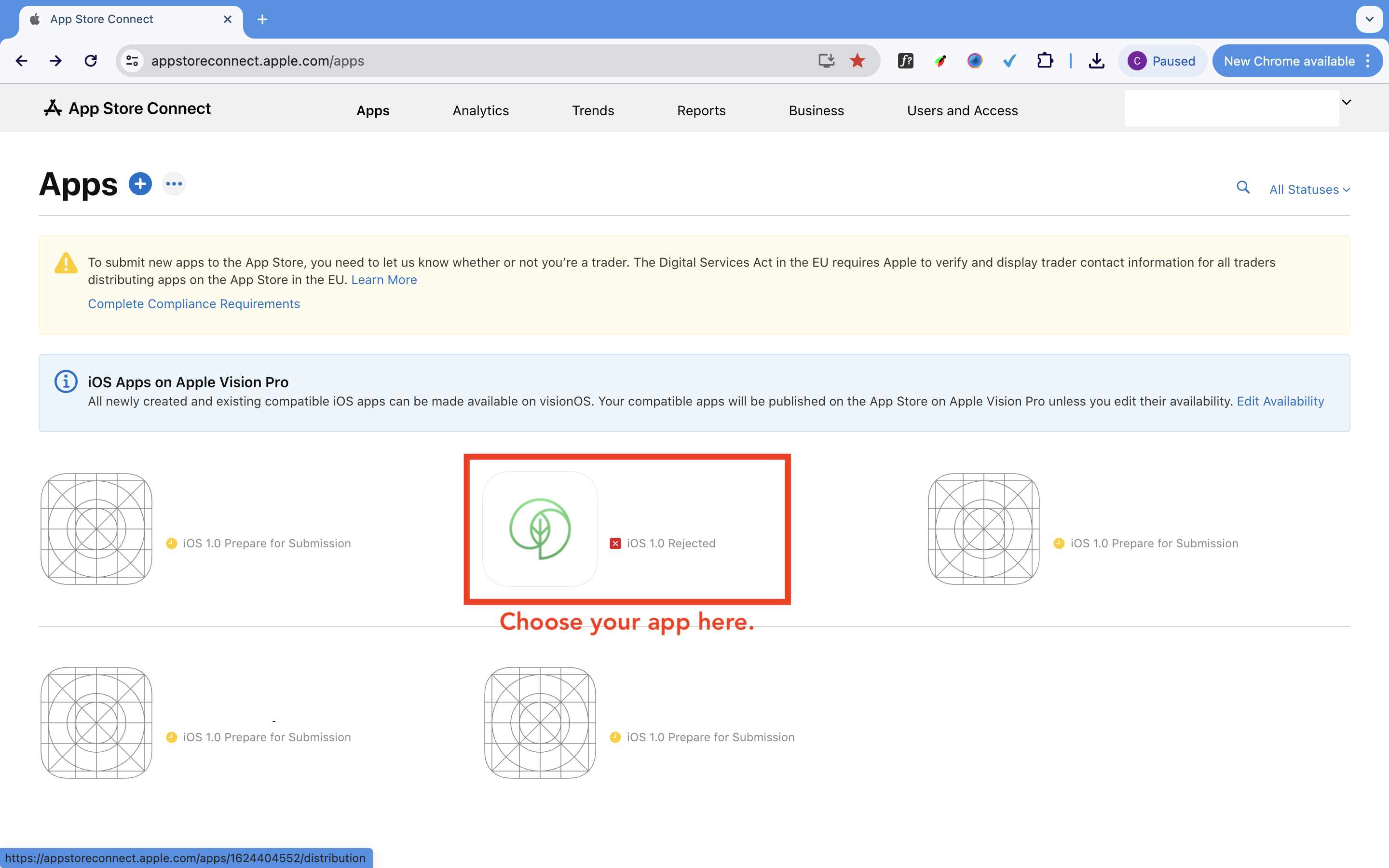Open a new browser tab

pos(262,19)
